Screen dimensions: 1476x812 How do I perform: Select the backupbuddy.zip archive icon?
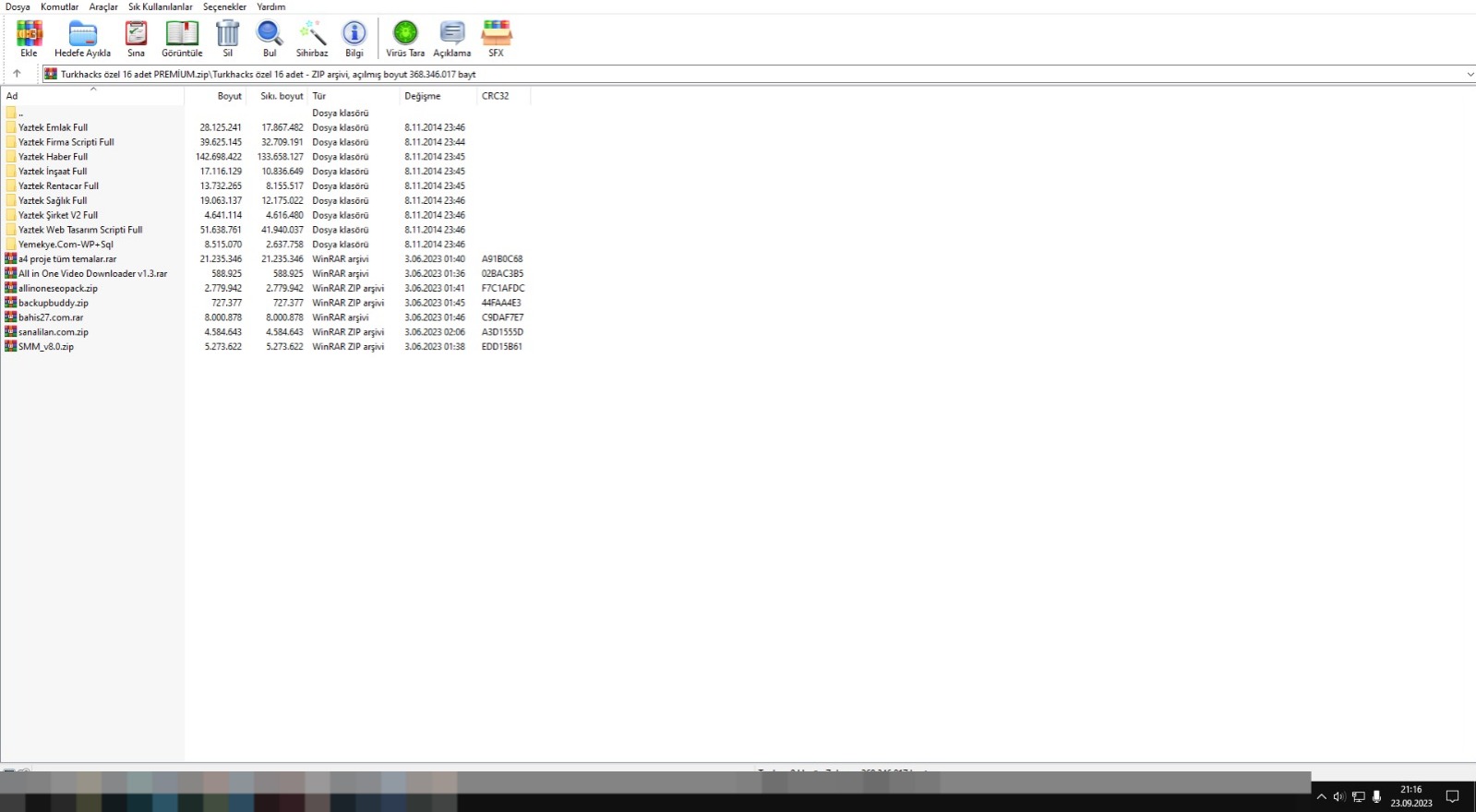coord(11,303)
